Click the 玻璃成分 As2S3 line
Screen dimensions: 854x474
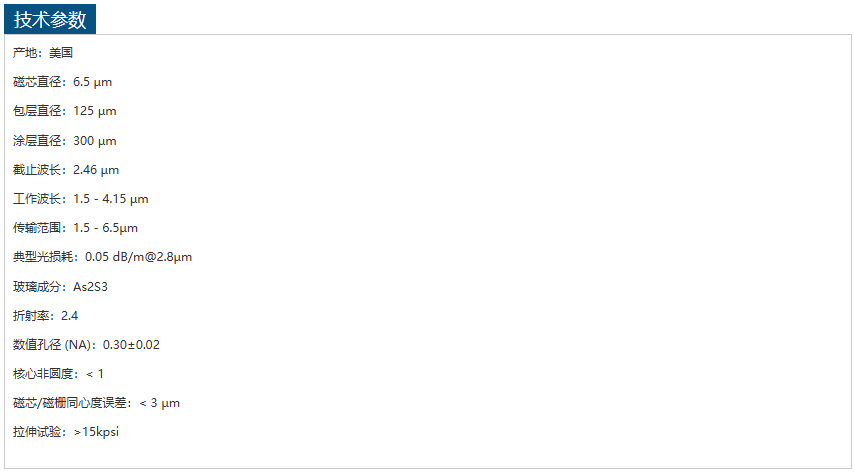click(60, 287)
